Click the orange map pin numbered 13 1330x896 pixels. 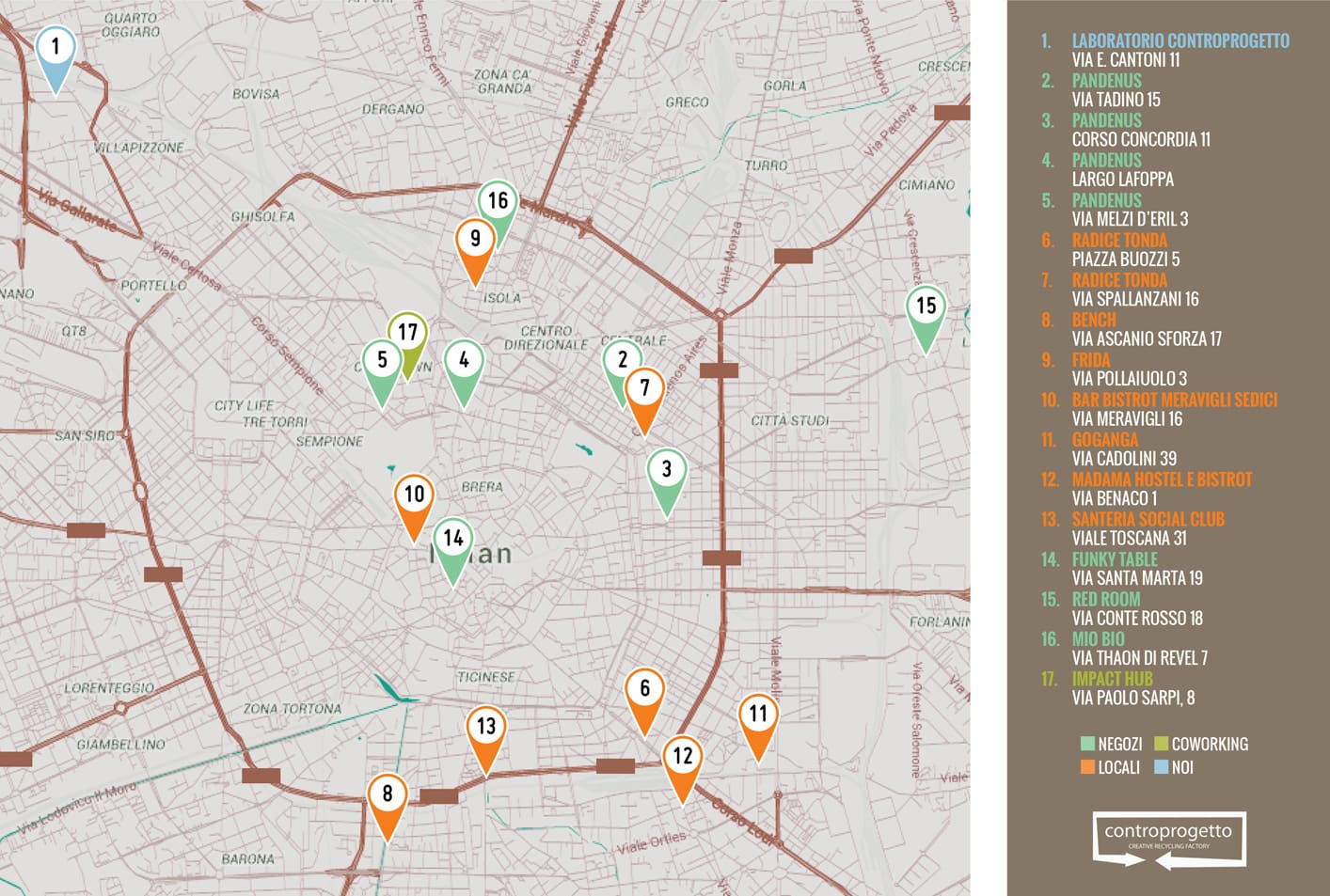pyautogui.click(x=486, y=740)
